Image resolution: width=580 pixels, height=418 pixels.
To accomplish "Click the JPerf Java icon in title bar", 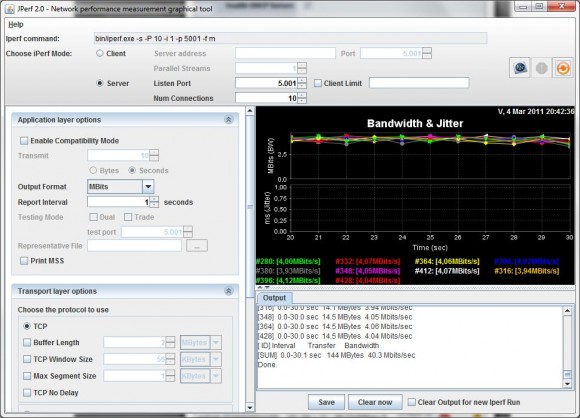I will click(10, 9).
